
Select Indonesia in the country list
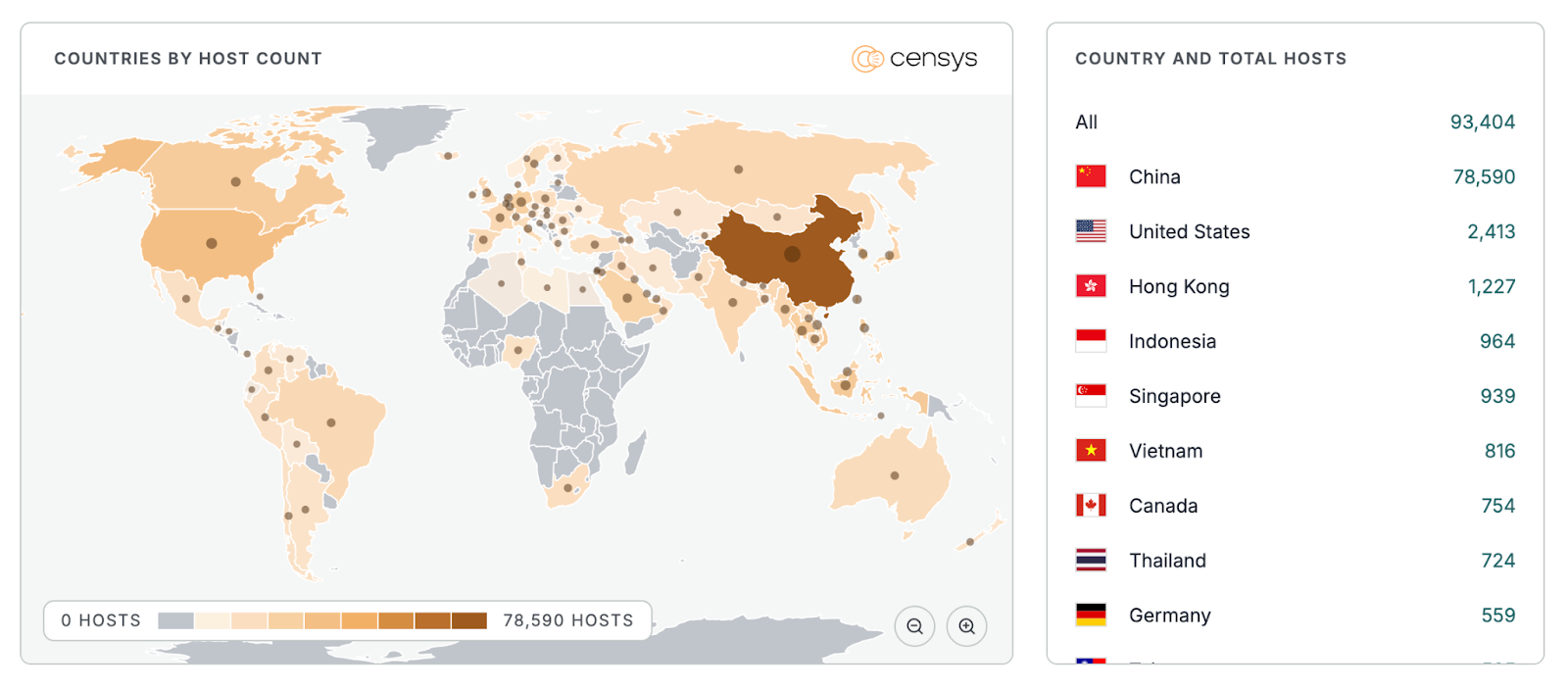tap(1172, 341)
